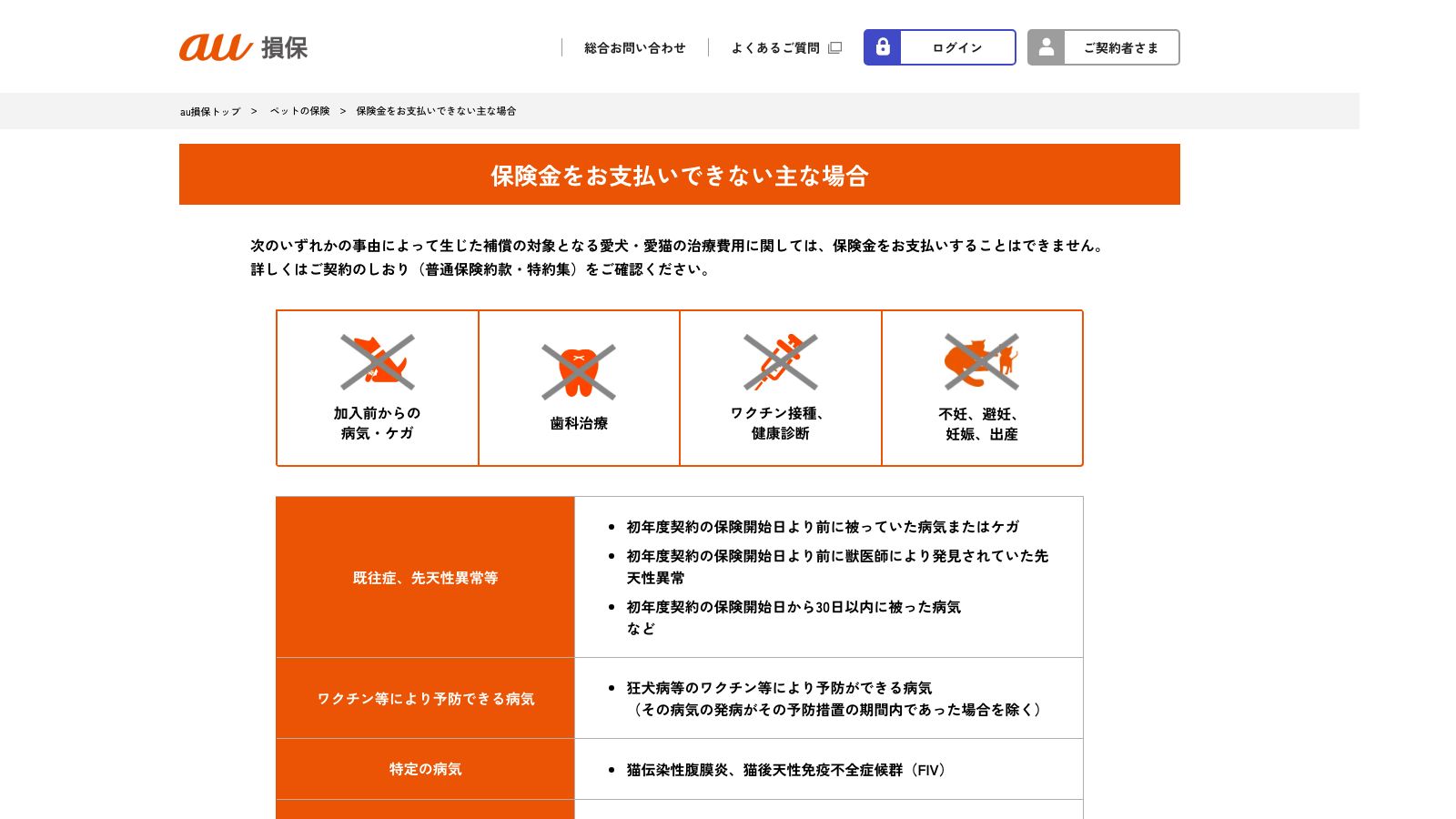
Task: Click the 加入前からの病気・ケガ label
Action: tap(378, 423)
